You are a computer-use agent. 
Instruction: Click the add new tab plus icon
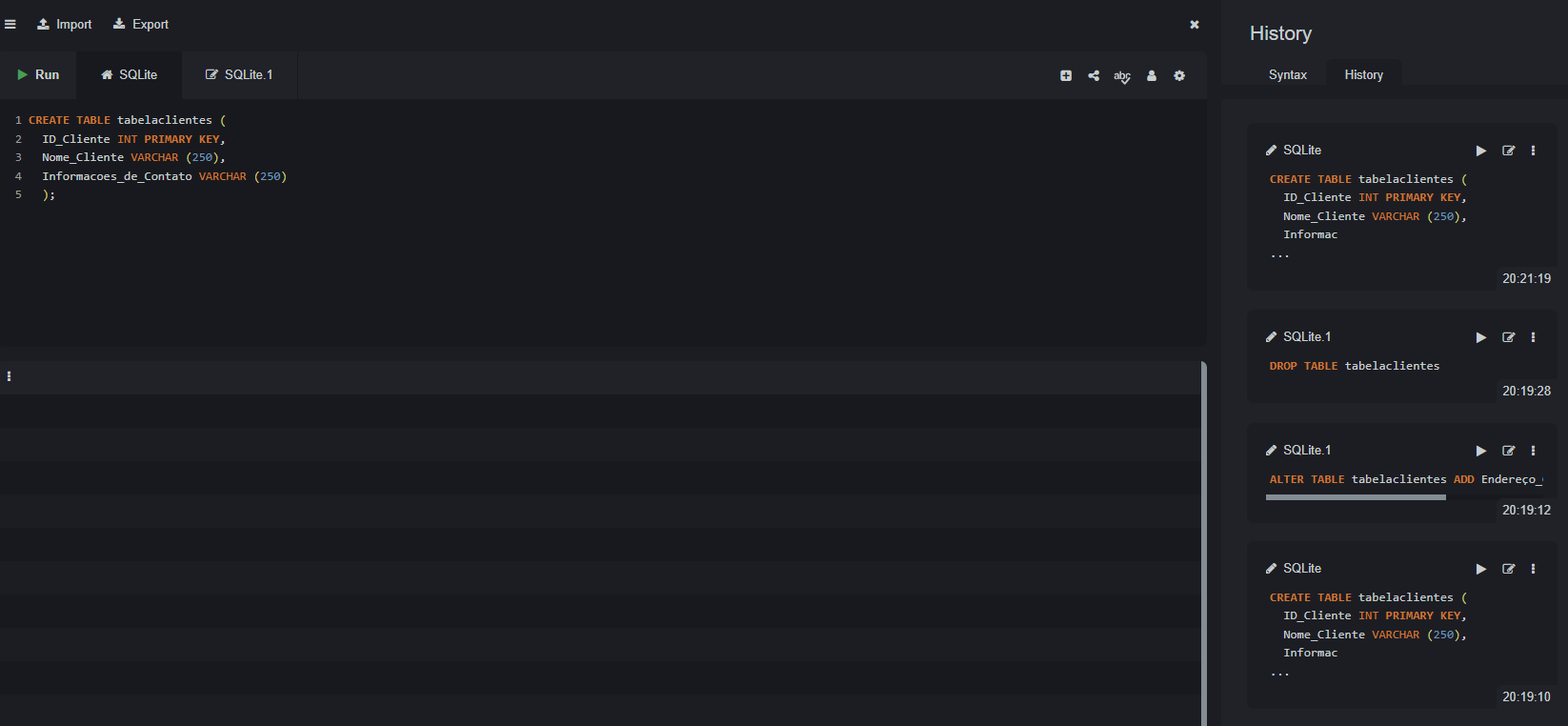point(1066,76)
